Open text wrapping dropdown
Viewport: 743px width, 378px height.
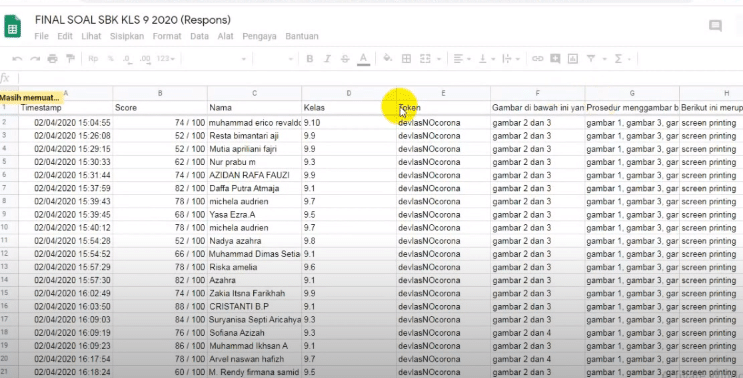pyautogui.click(x=511, y=59)
